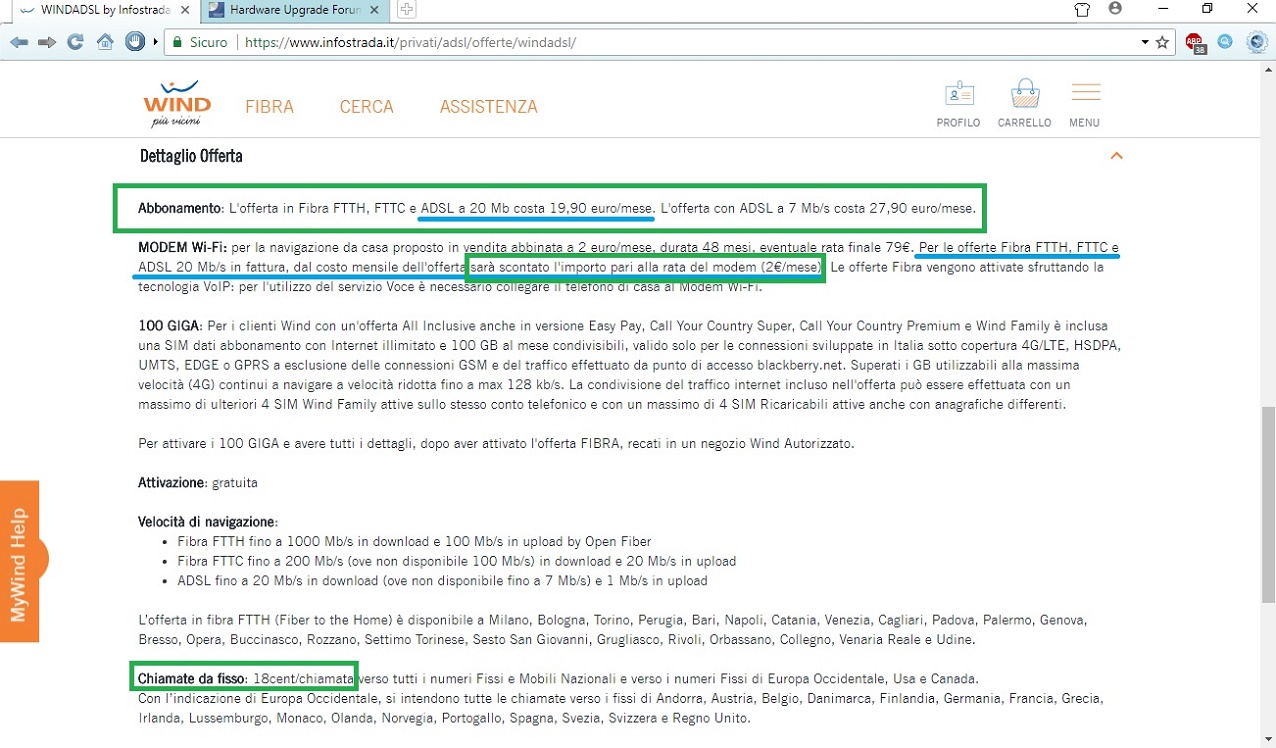Open the FIBRA navigation item
The height and width of the screenshot is (748, 1276).
pos(270,107)
